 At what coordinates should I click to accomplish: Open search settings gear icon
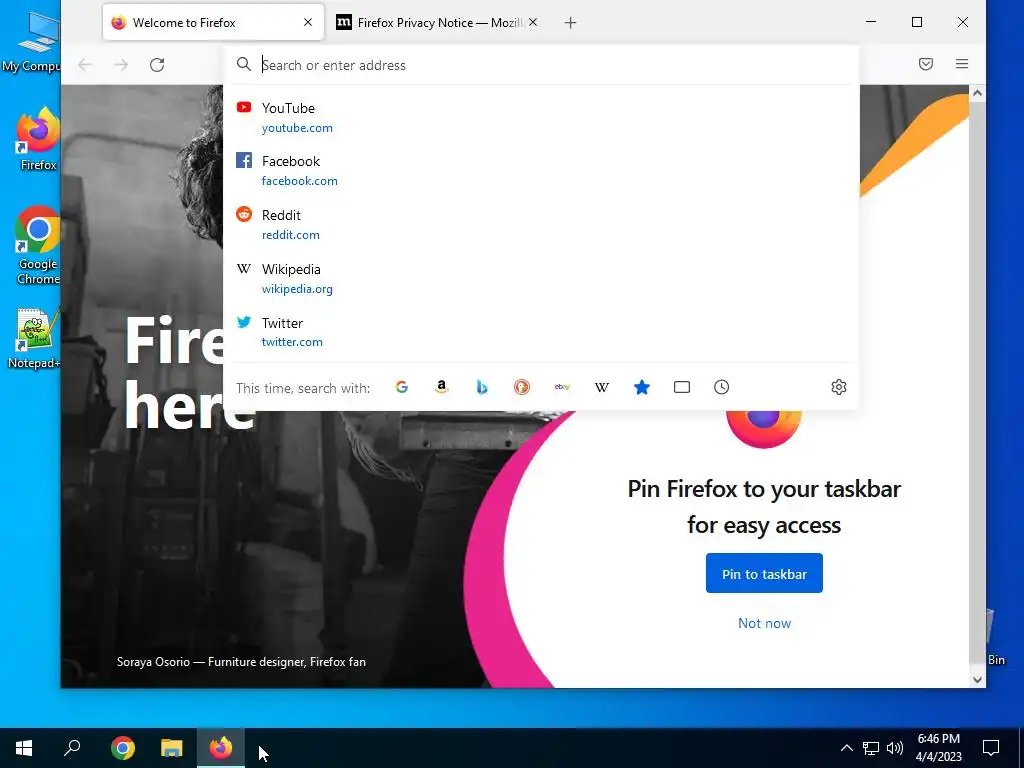click(x=839, y=387)
